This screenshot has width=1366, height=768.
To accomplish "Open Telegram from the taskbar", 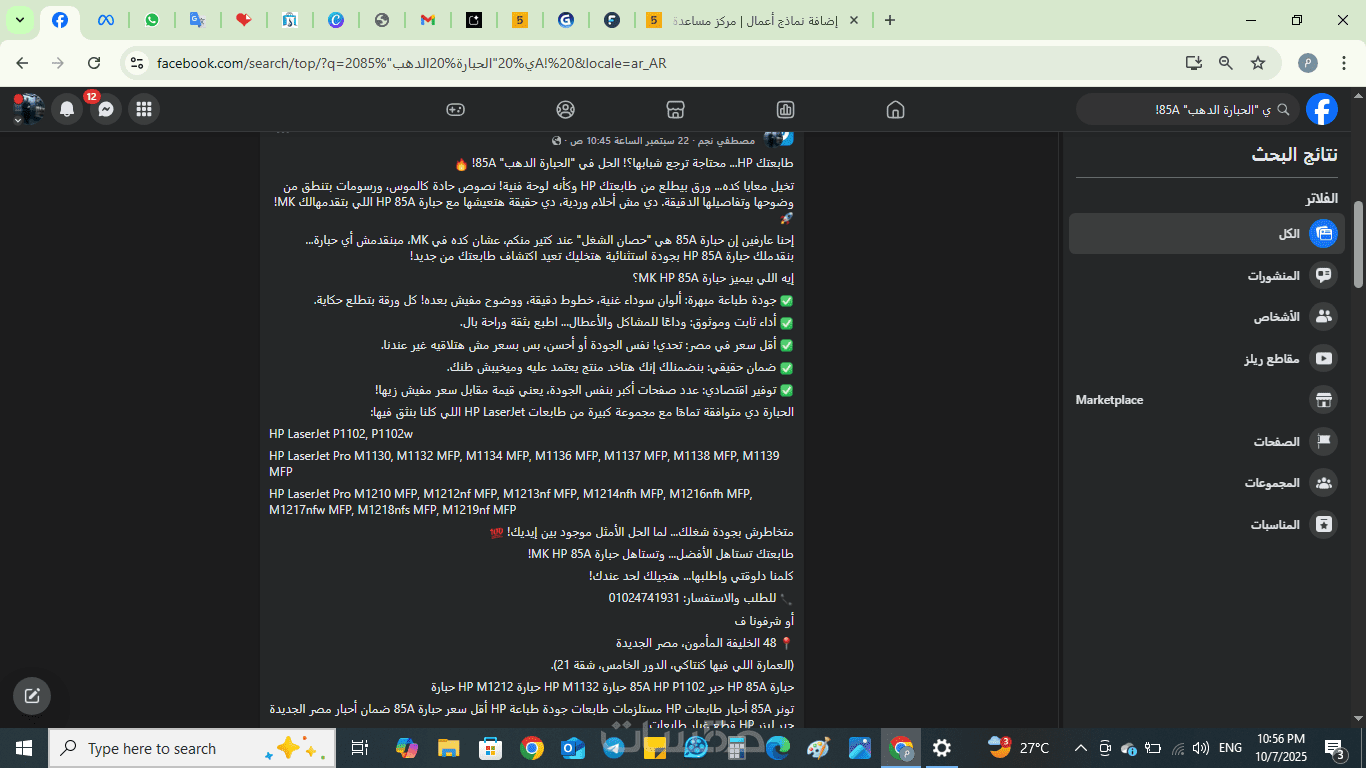I will (613, 748).
